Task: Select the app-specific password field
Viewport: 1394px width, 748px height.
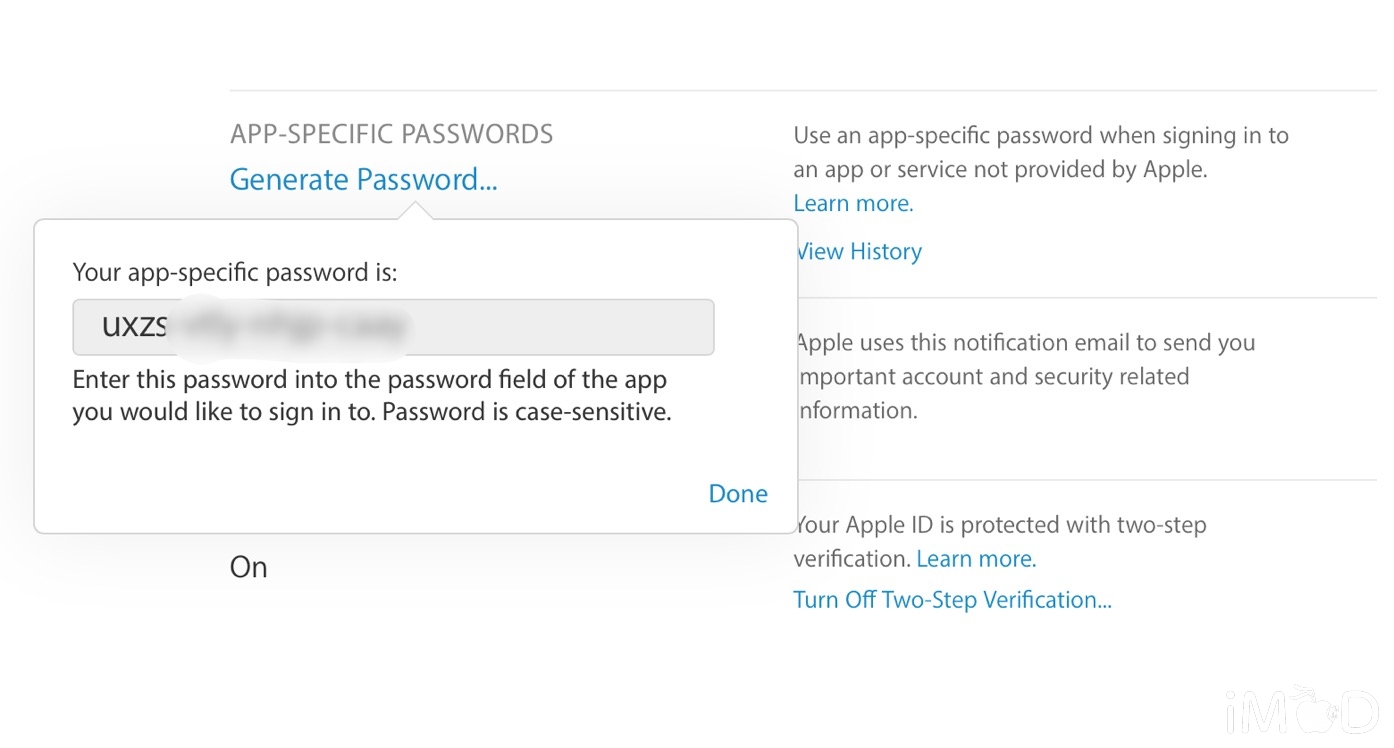Action: [393, 327]
